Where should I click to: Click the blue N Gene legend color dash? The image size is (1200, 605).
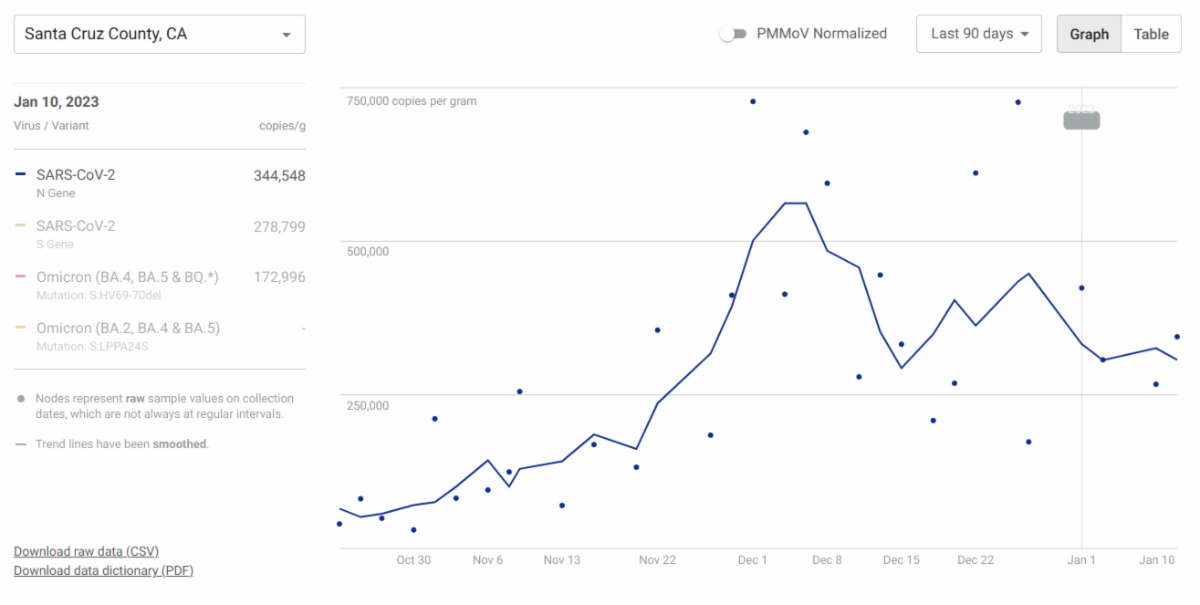(x=21, y=175)
